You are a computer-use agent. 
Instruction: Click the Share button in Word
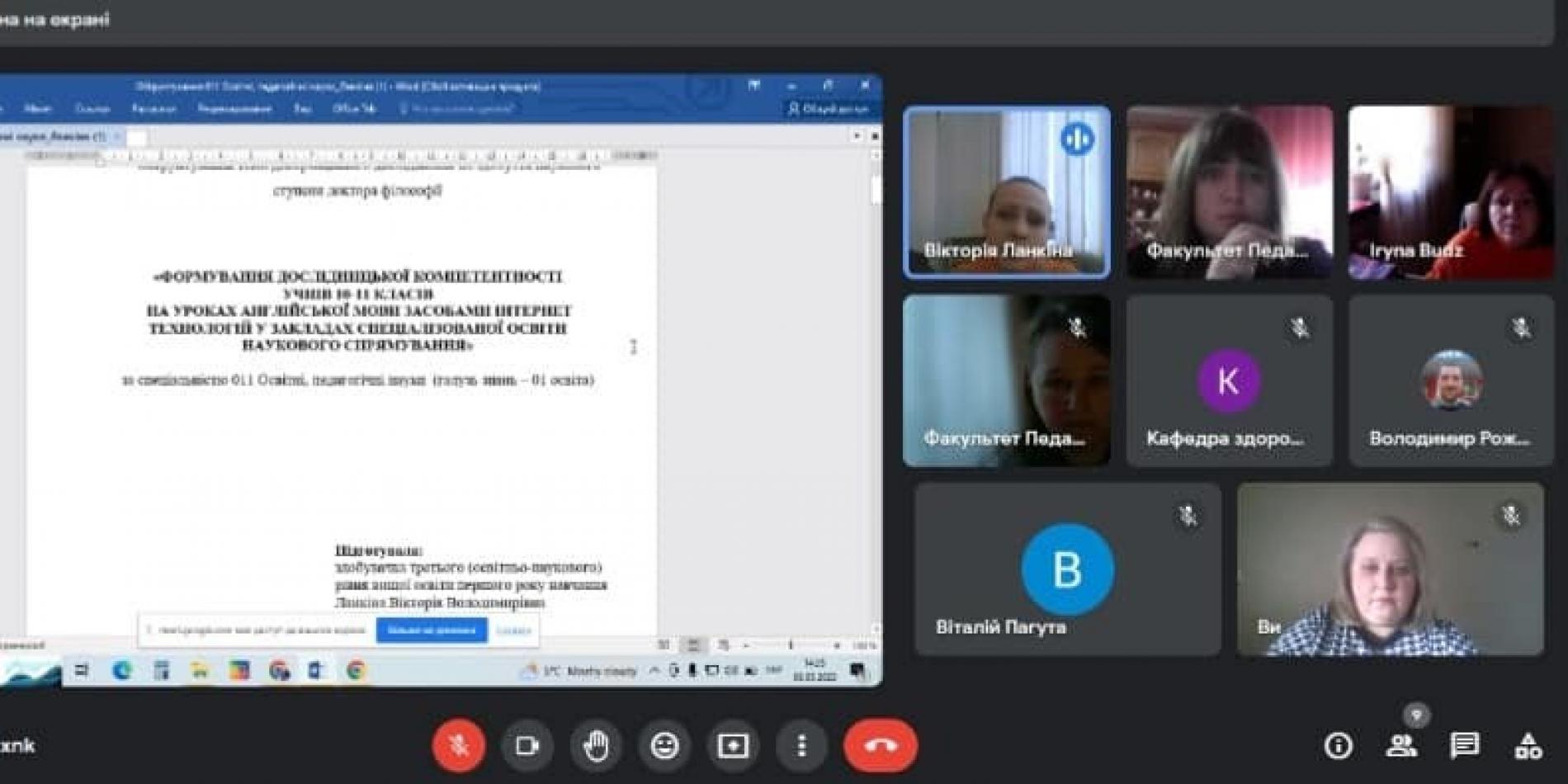[x=828, y=109]
